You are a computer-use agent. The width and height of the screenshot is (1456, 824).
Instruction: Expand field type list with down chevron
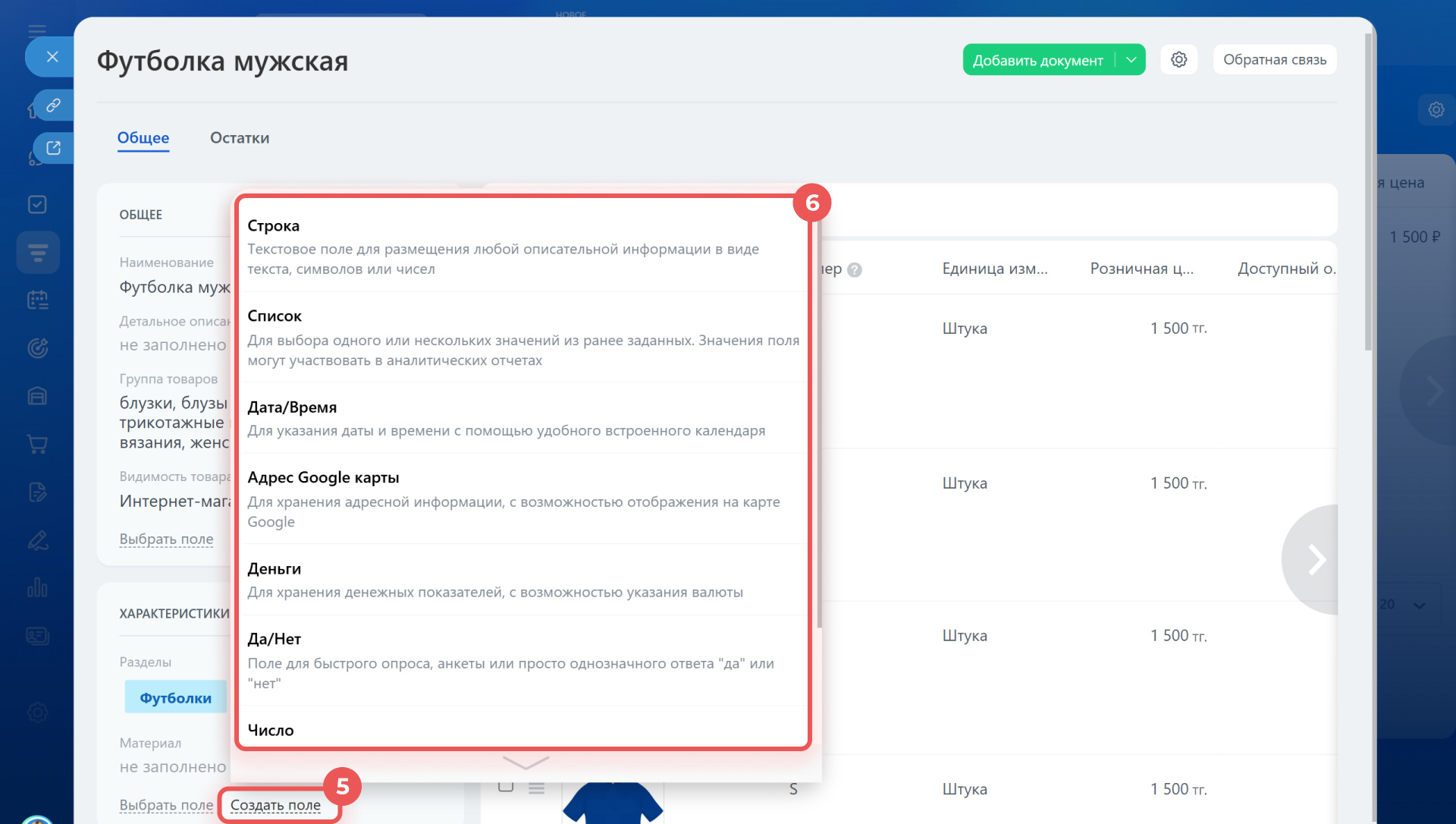click(525, 762)
